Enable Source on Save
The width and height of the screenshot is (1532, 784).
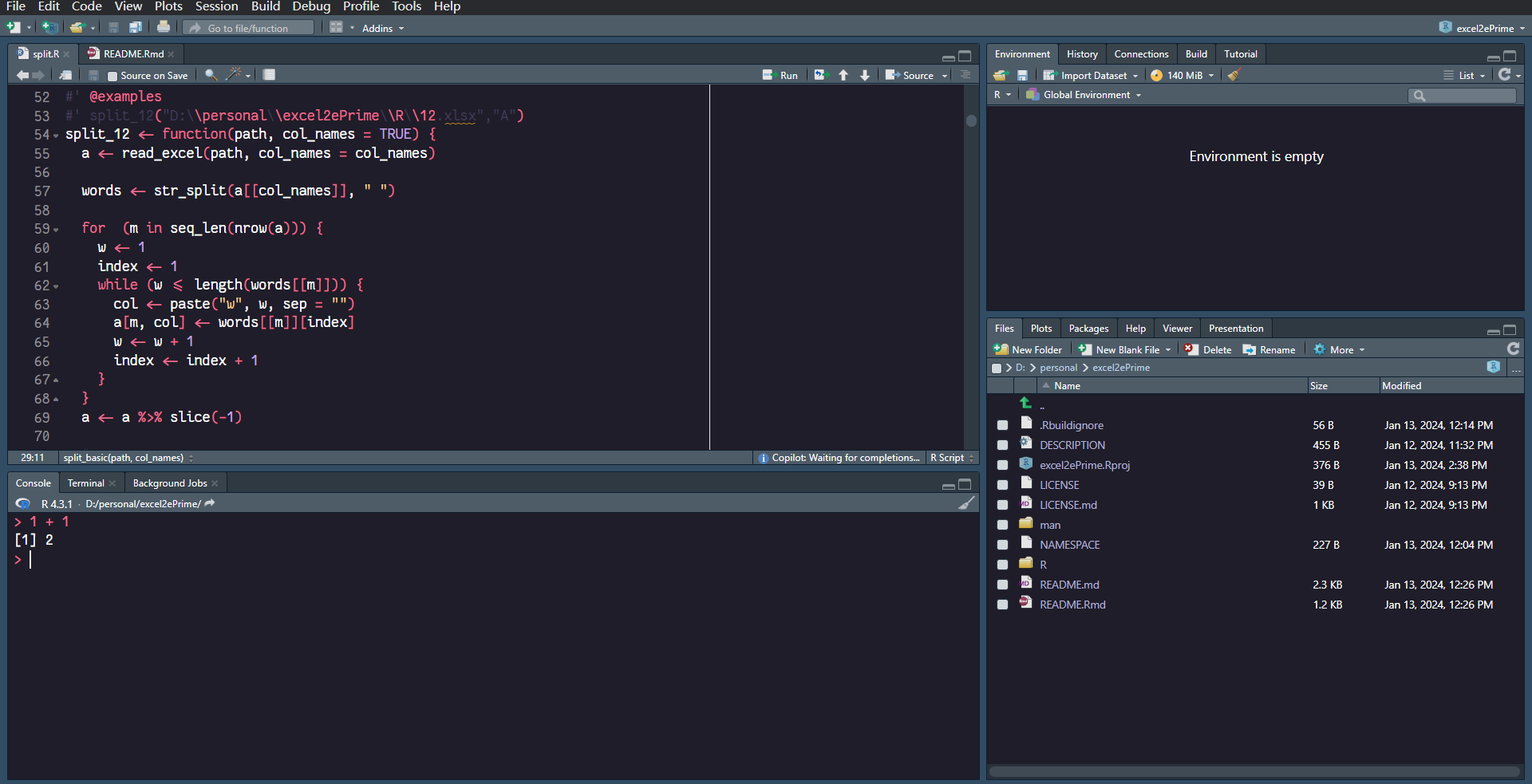(113, 74)
